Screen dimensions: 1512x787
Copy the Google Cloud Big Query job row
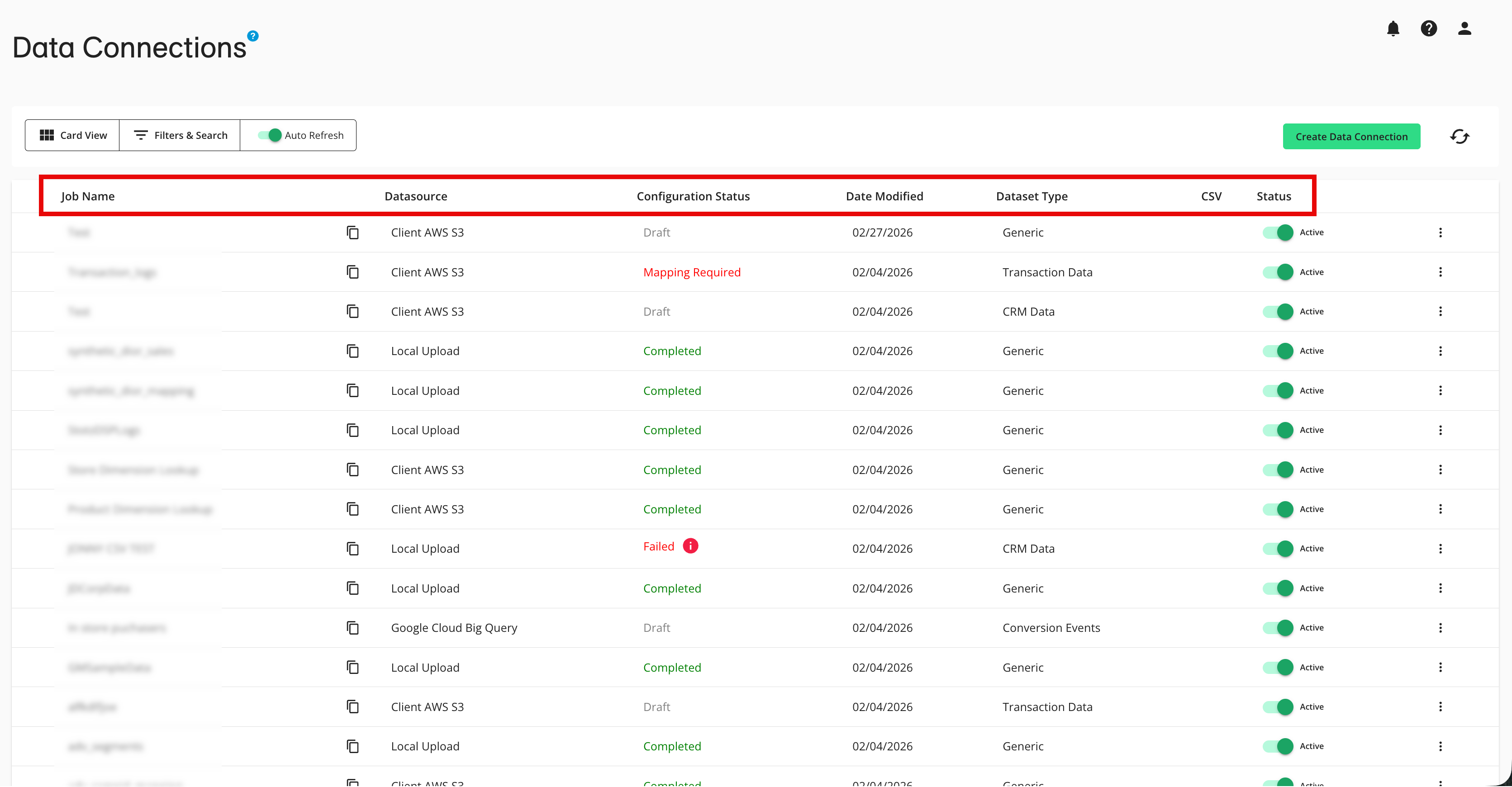pyautogui.click(x=352, y=627)
